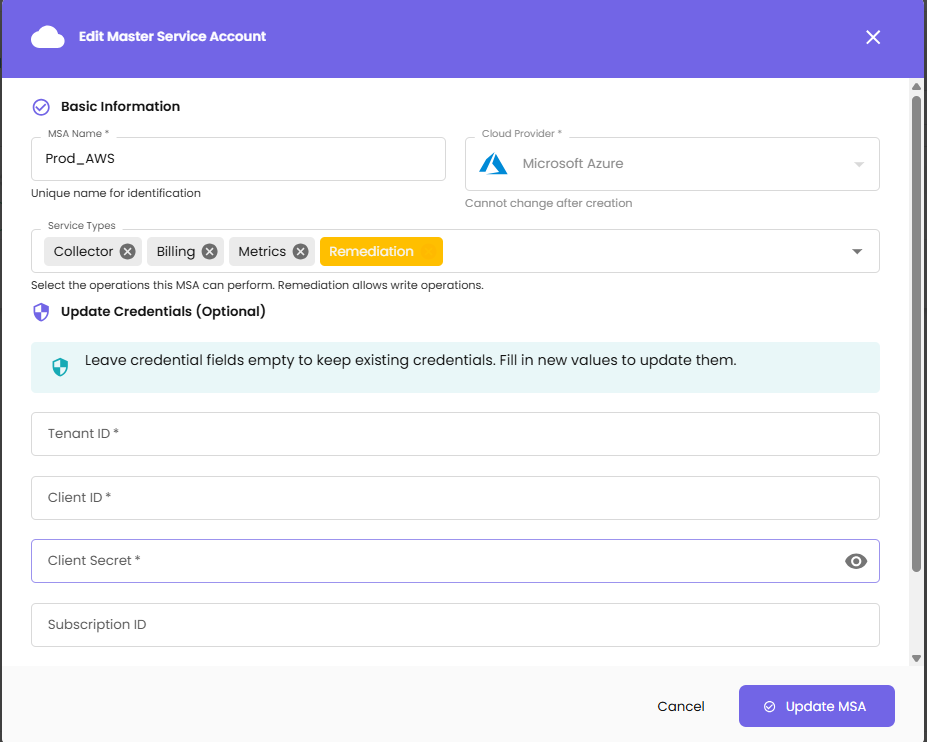Image resolution: width=927 pixels, height=742 pixels.
Task: Remove the Metrics service type chip
Action: pyautogui.click(x=300, y=252)
